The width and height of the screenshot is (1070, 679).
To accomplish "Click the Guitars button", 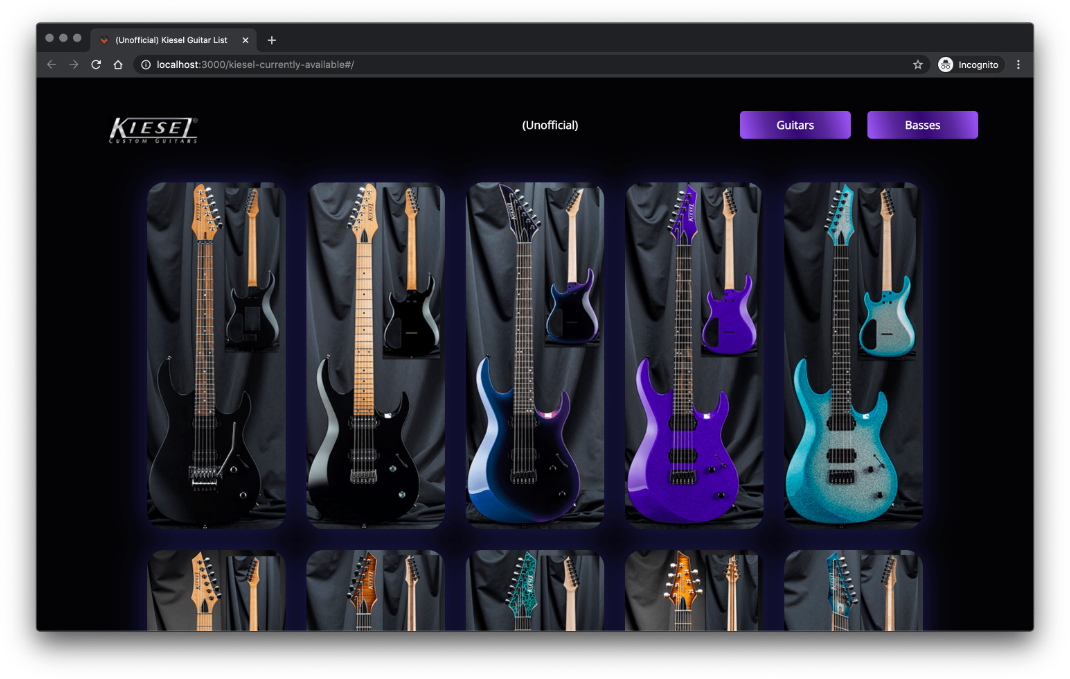I will pyautogui.click(x=795, y=125).
